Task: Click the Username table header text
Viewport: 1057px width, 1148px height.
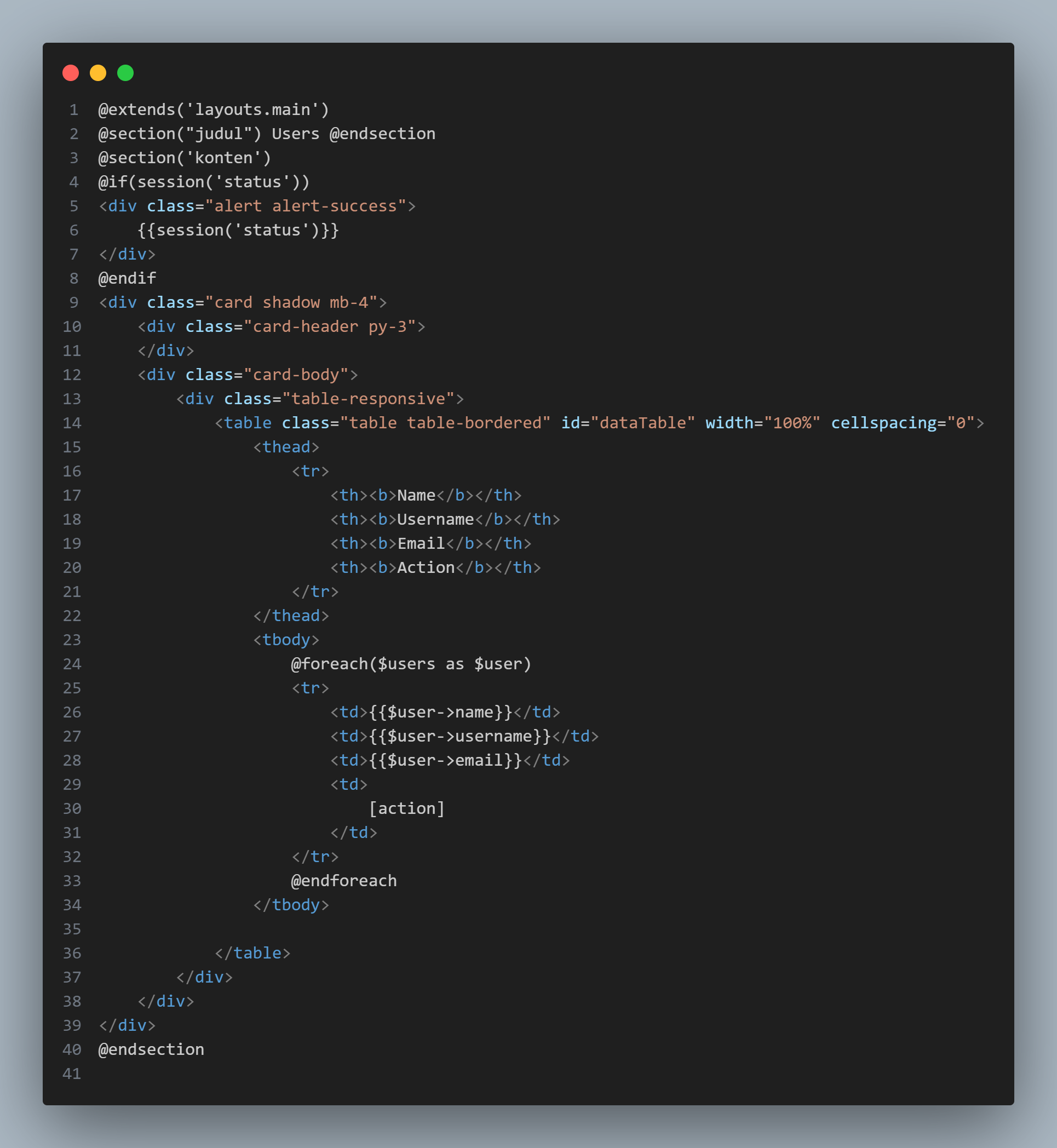Action: coord(435,519)
